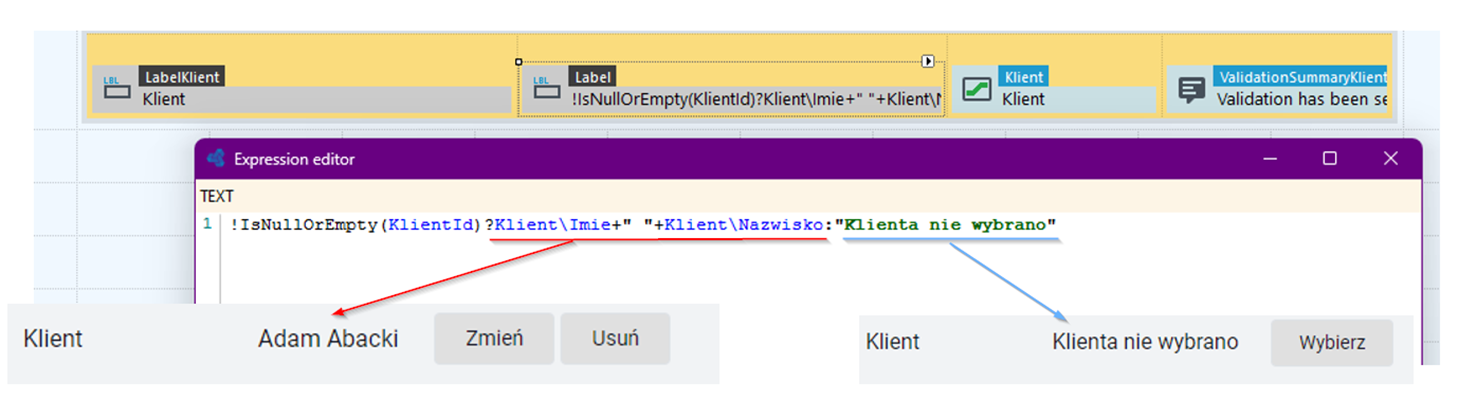This screenshot has height=418, width=1458.
Task: Click Klient\Nazwisko in the expression code
Action: 741,225
